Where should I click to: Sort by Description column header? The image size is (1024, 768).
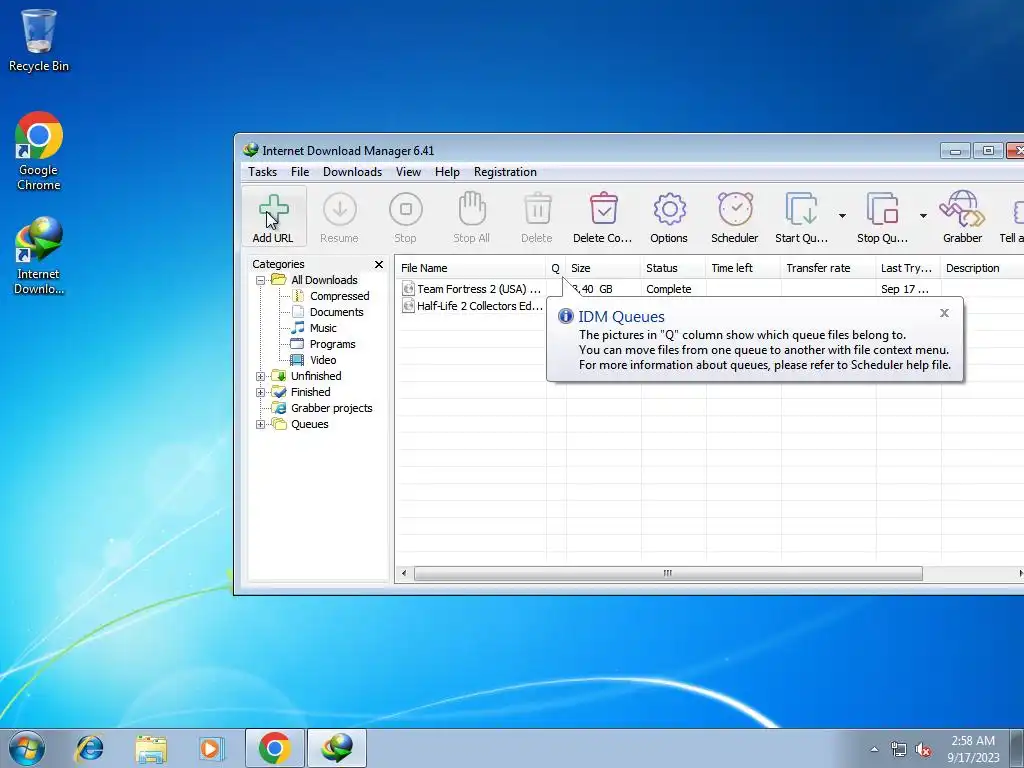pos(982,268)
